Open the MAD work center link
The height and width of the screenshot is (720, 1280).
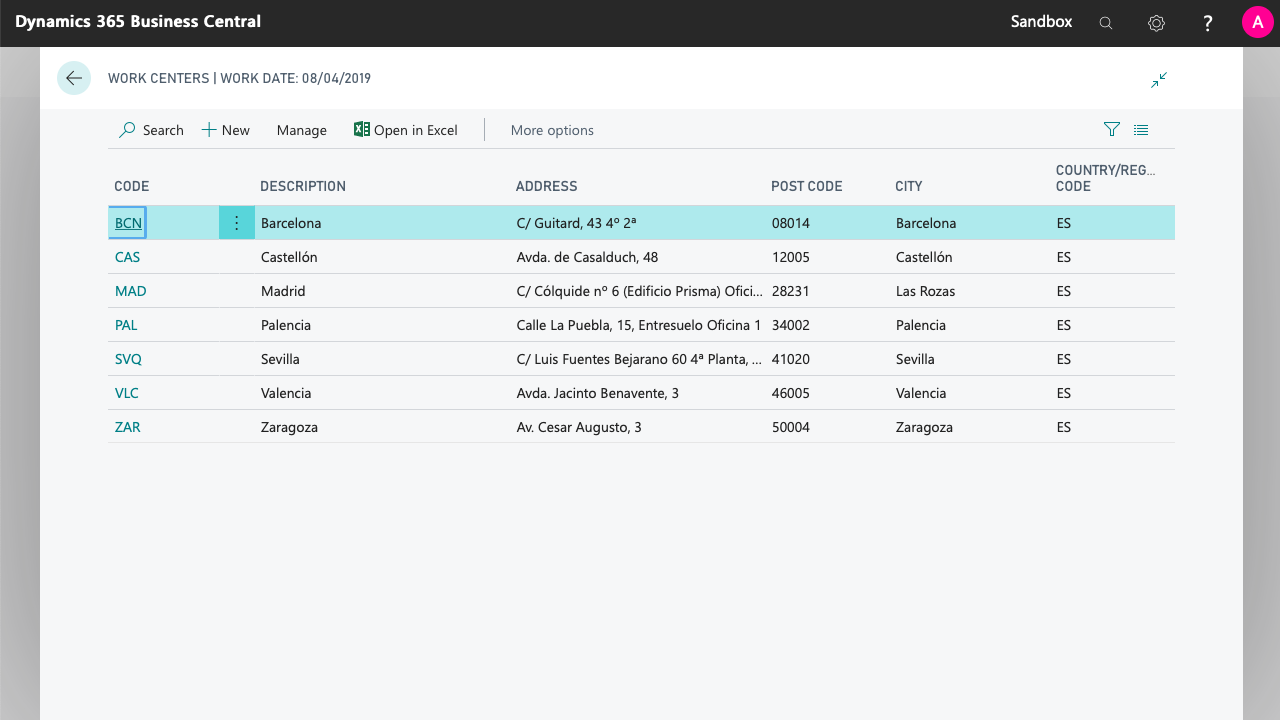(x=130, y=291)
